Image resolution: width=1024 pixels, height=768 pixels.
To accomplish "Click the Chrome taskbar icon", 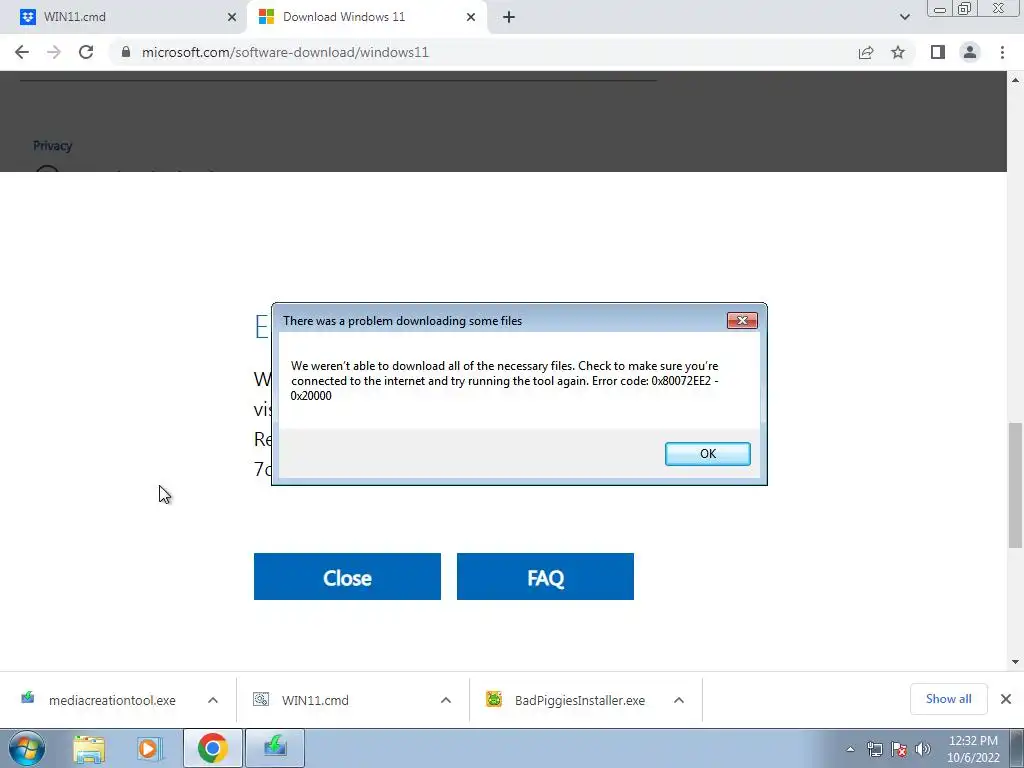I will point(213,748).
